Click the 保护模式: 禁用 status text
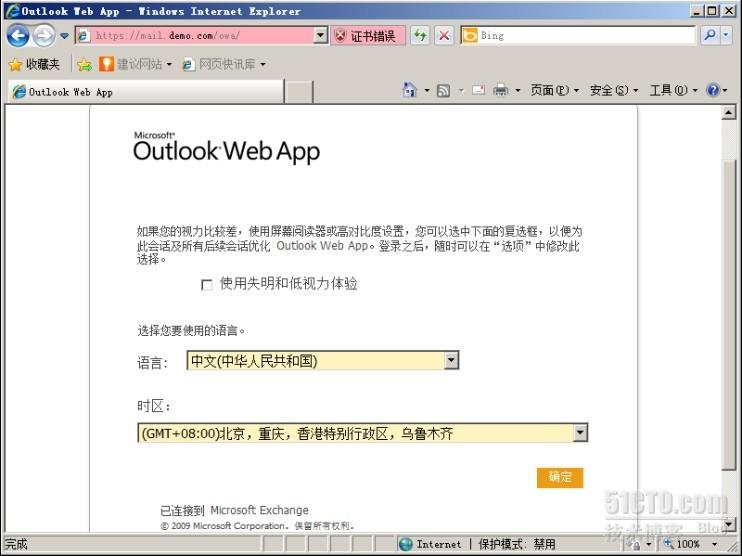Viewport: 742px width, 556px height. [x=516, y=544]
